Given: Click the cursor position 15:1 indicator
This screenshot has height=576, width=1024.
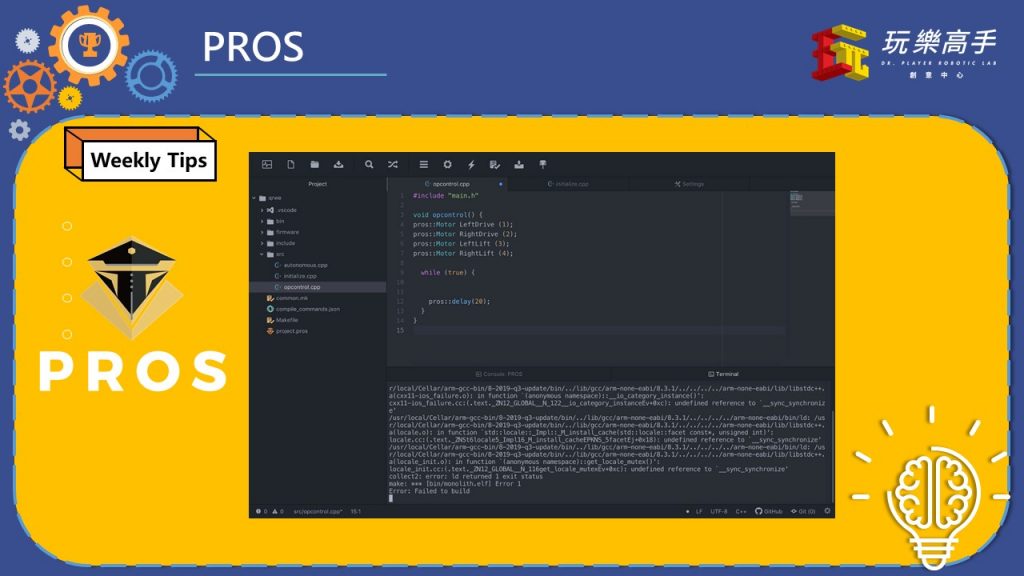Looking at the screenshot, I should (356, 511).
